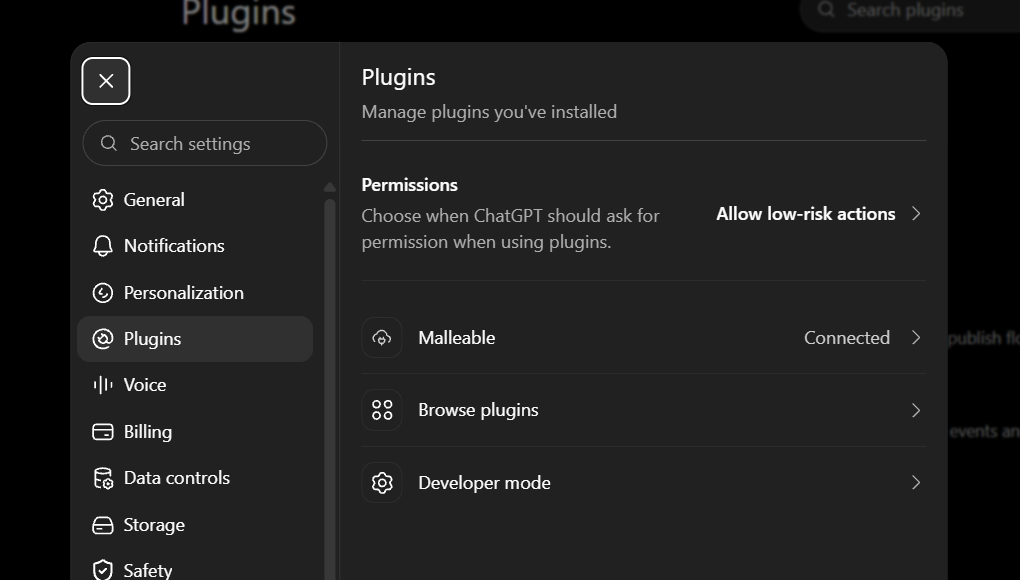Open the Allow low-risk actions permission selector
The height and width of the screenshot is (580, 1020).
pos(819,214)
